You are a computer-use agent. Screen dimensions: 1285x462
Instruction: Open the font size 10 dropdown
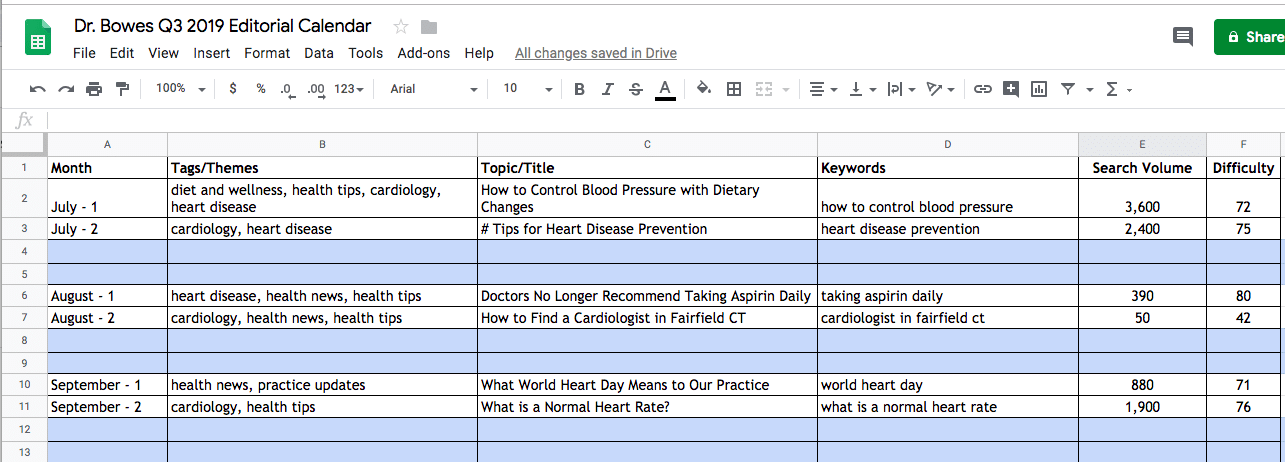coord(527,89)
